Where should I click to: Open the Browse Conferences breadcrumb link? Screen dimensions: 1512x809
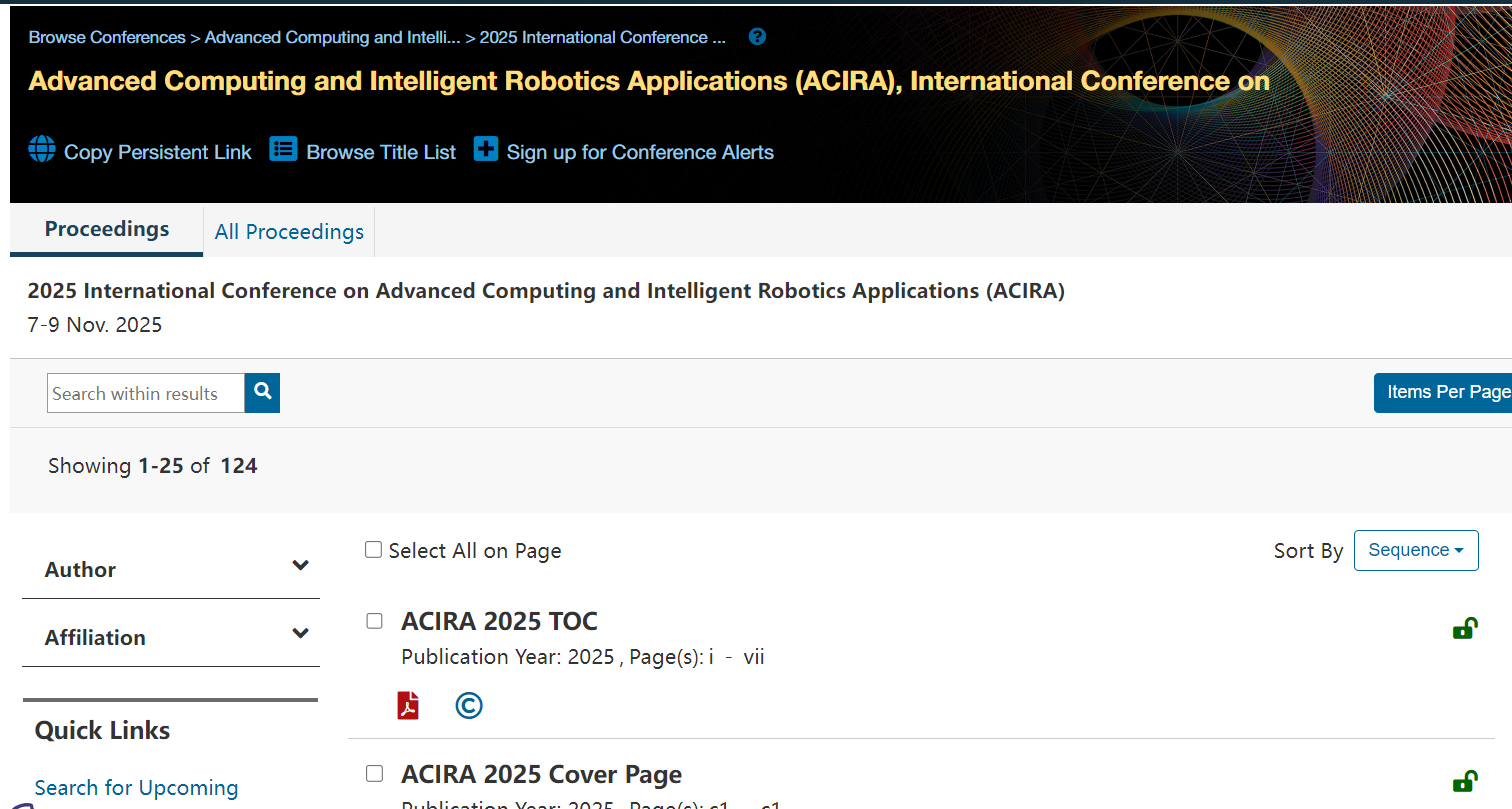107,37
